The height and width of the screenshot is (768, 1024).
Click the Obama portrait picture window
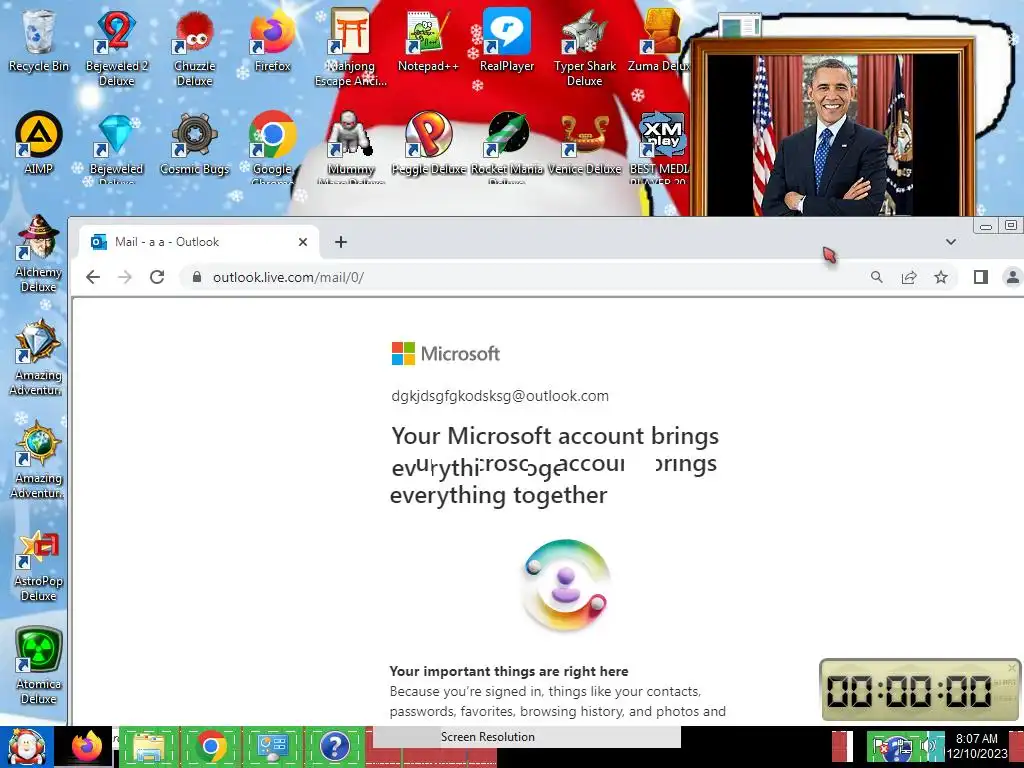(833, 127)
